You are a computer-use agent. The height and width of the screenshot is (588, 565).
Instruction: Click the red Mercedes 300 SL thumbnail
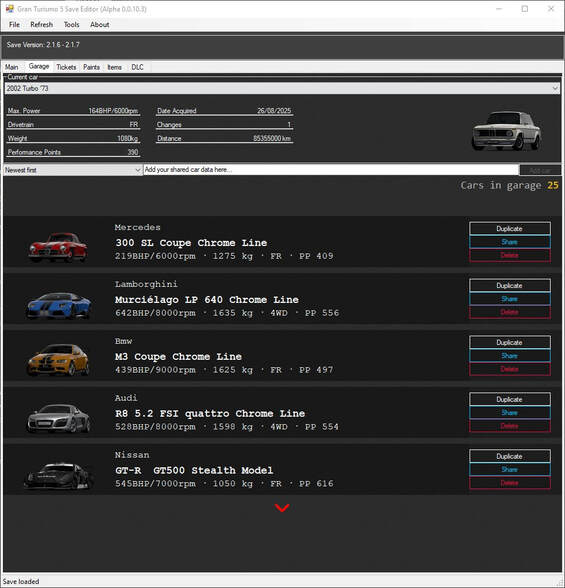58,247
